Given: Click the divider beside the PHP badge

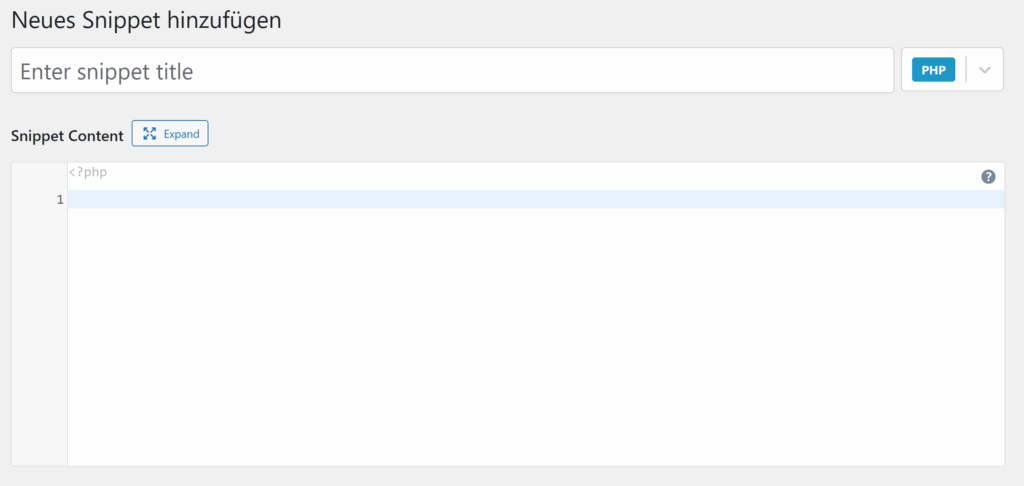Looking at the screenshot, I should [x=966, y=70].
